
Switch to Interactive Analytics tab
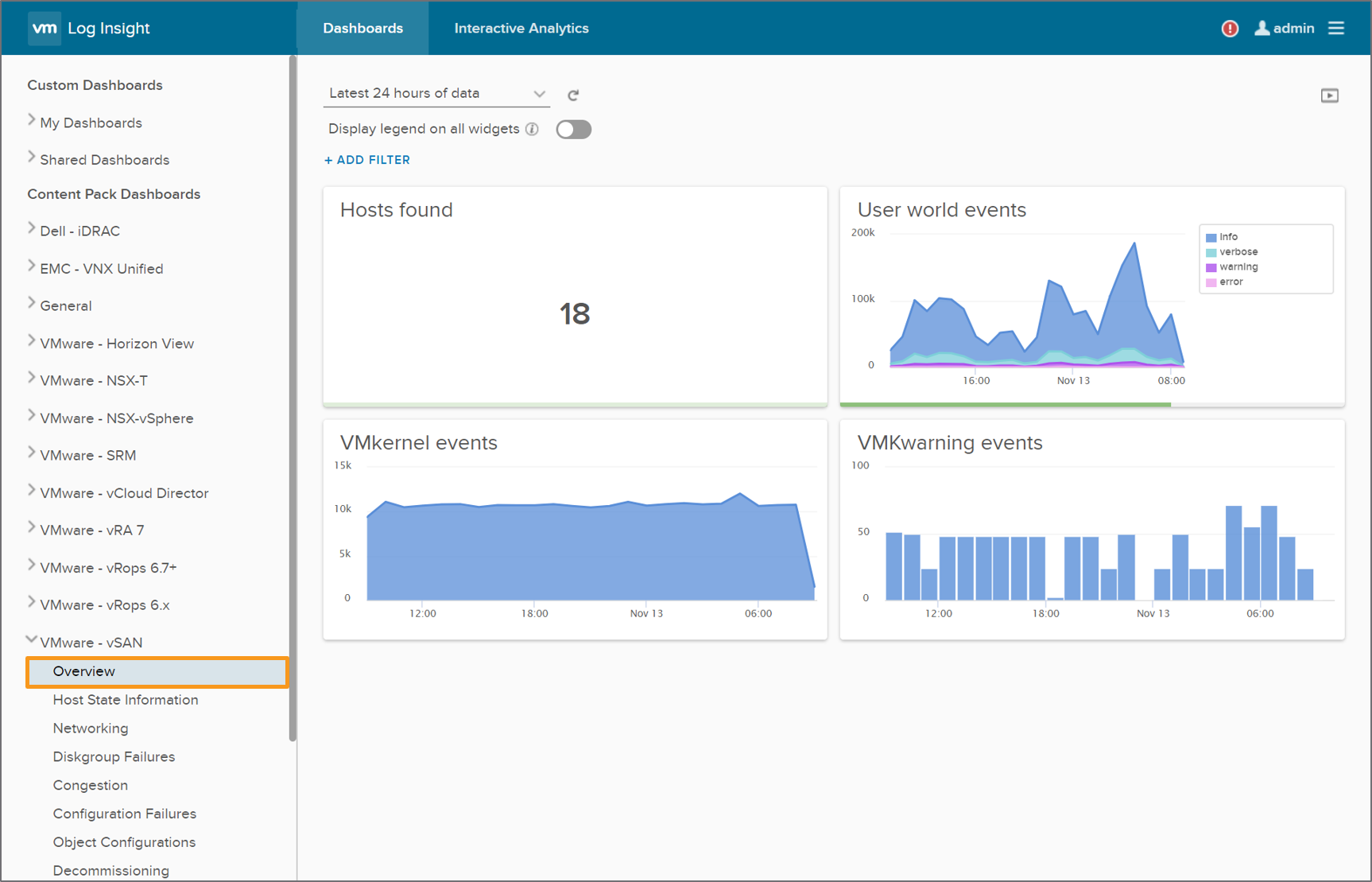[x=521, y=29]
